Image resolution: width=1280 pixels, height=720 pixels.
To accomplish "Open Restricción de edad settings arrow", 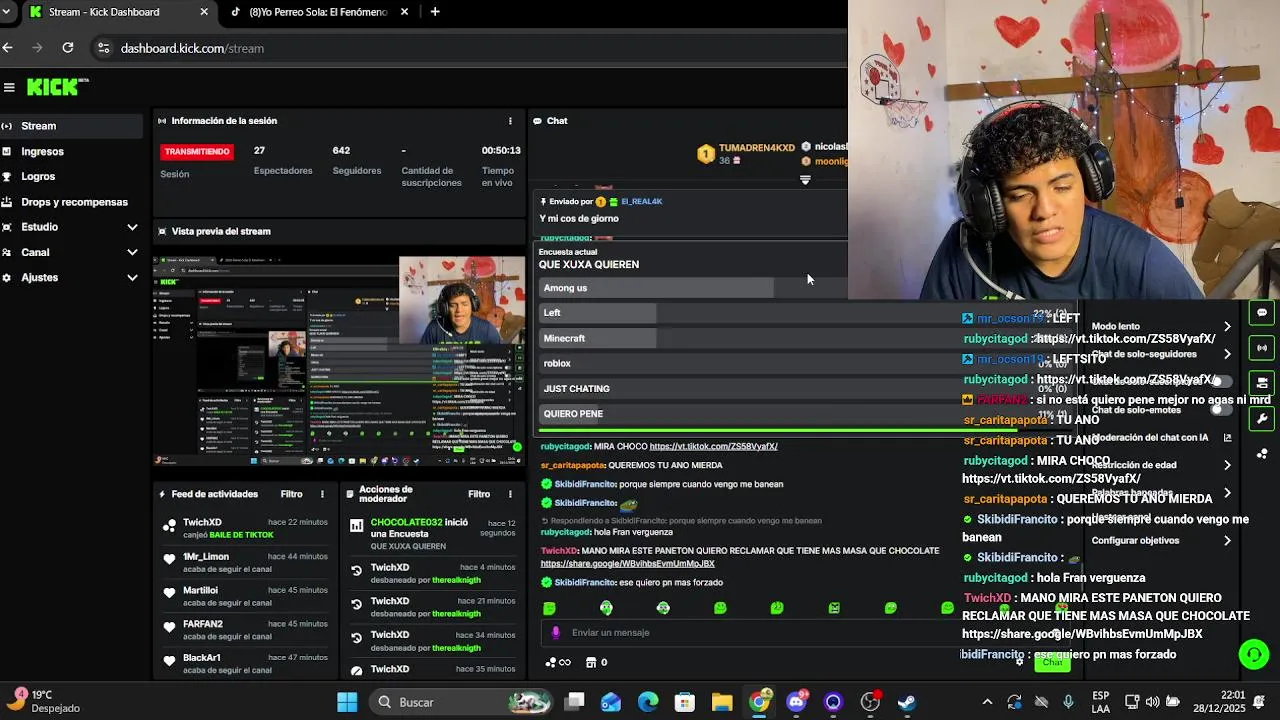I will pos(1227,465).
